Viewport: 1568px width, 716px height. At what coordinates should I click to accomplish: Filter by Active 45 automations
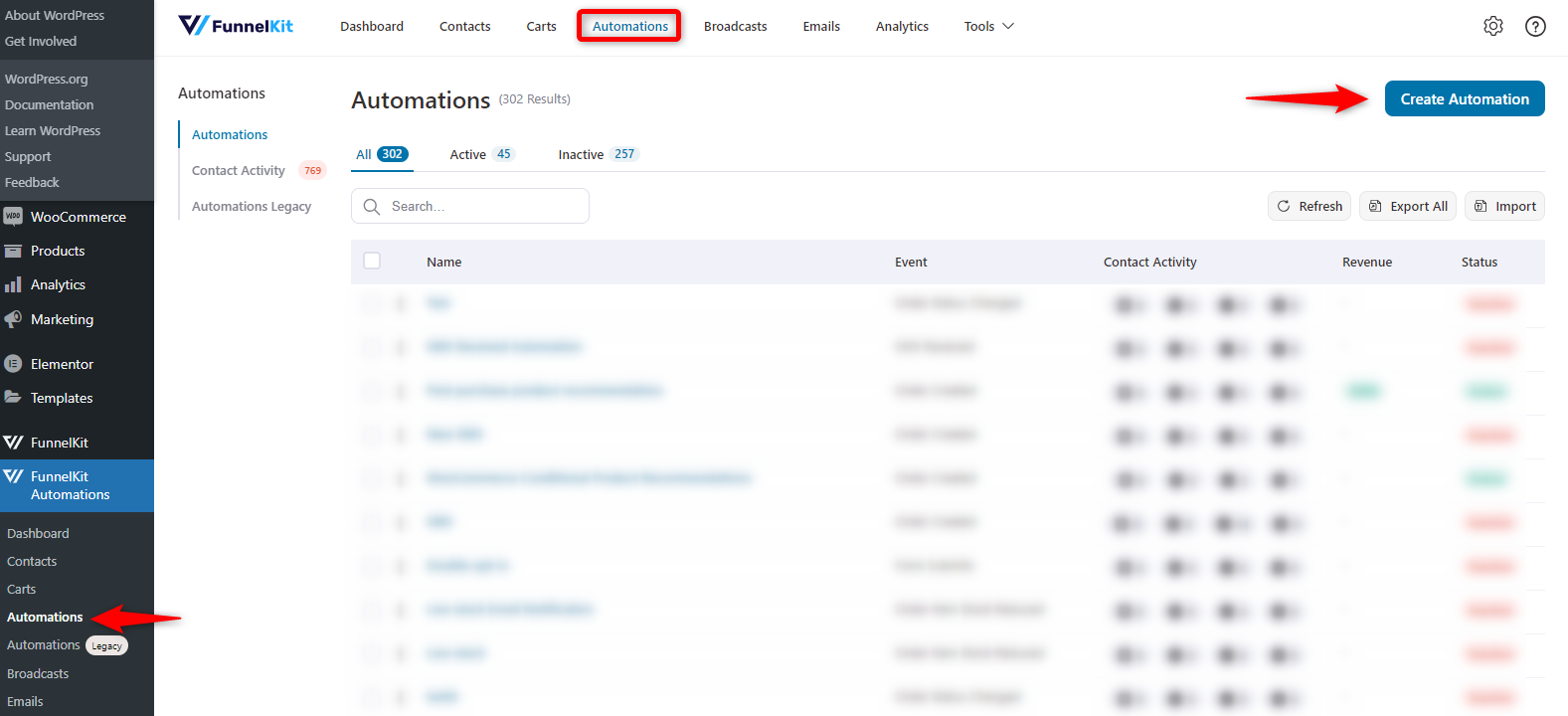coord(482,154)
